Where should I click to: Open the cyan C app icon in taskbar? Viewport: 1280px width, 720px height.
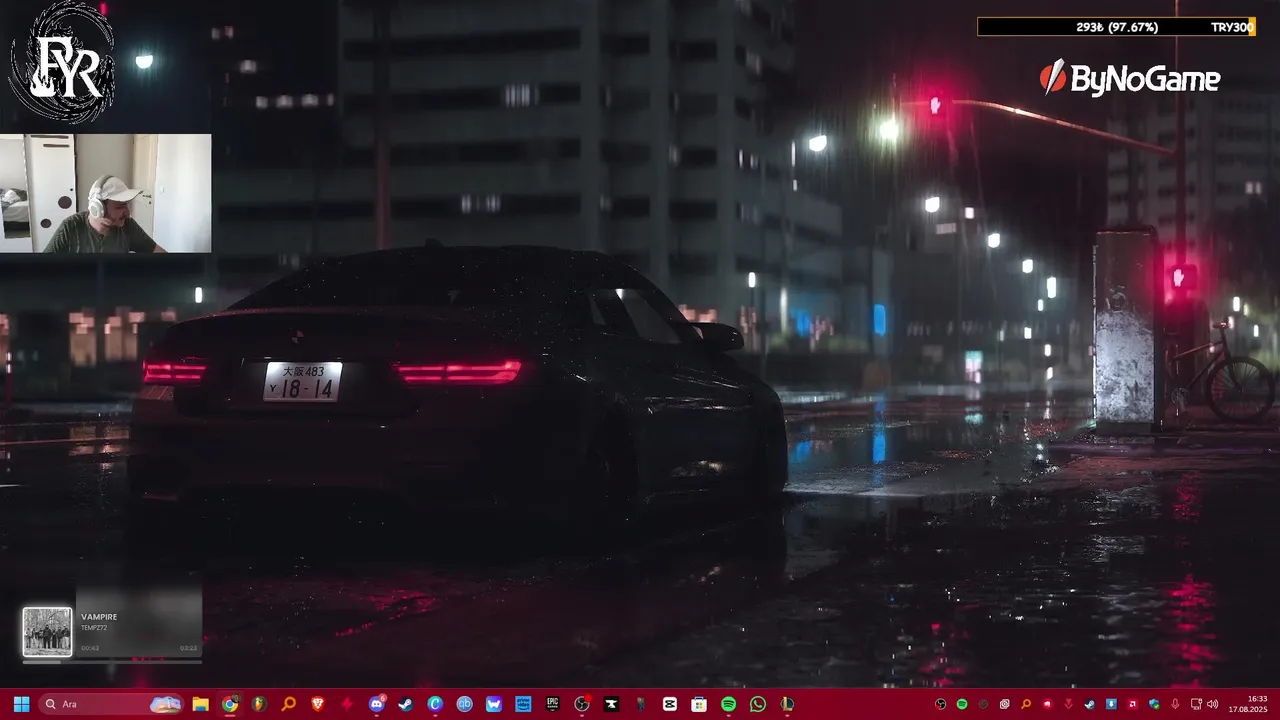click(435, 704)
